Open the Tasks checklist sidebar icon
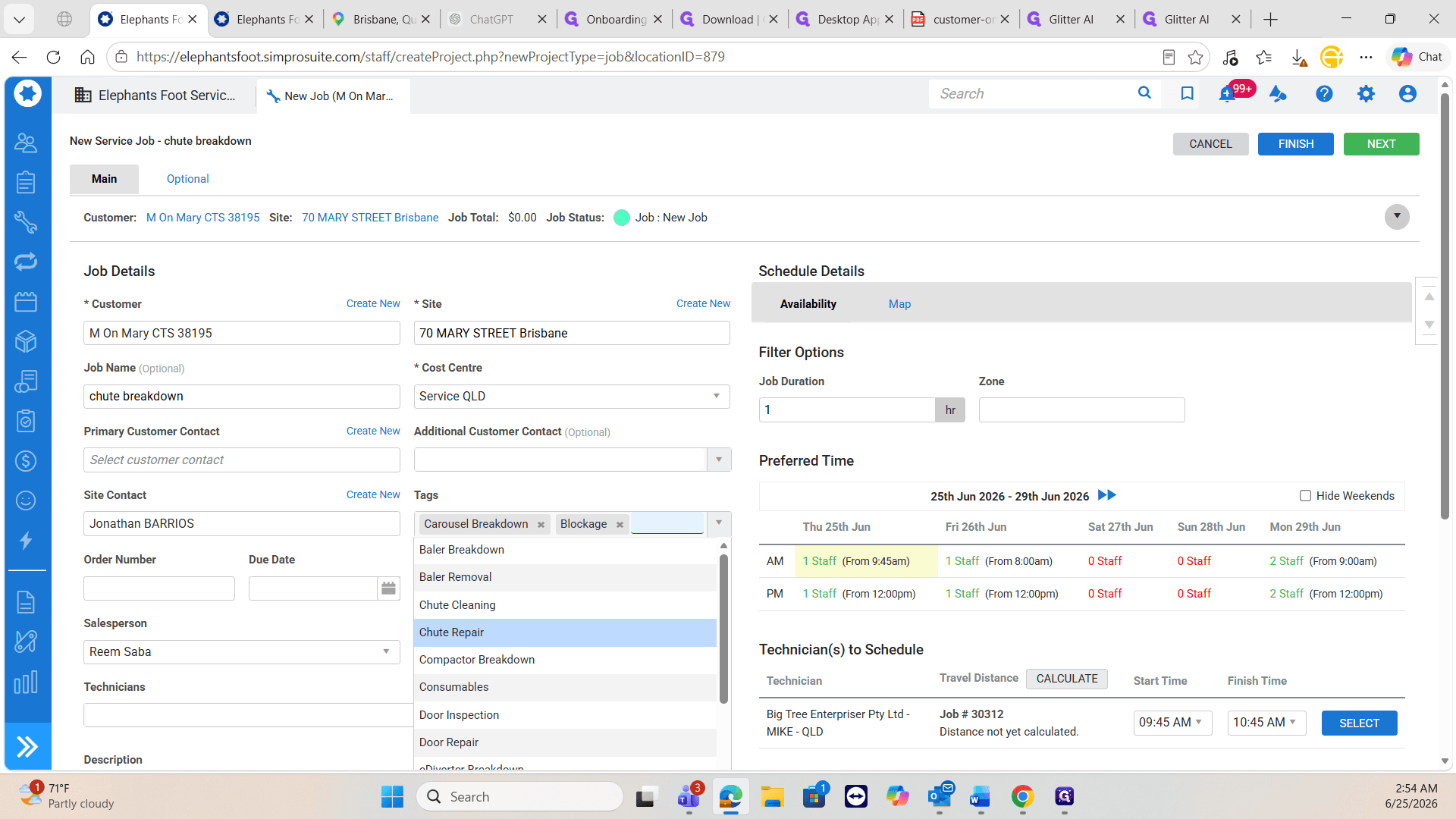 pyautogui.click(x=26, y=421)
